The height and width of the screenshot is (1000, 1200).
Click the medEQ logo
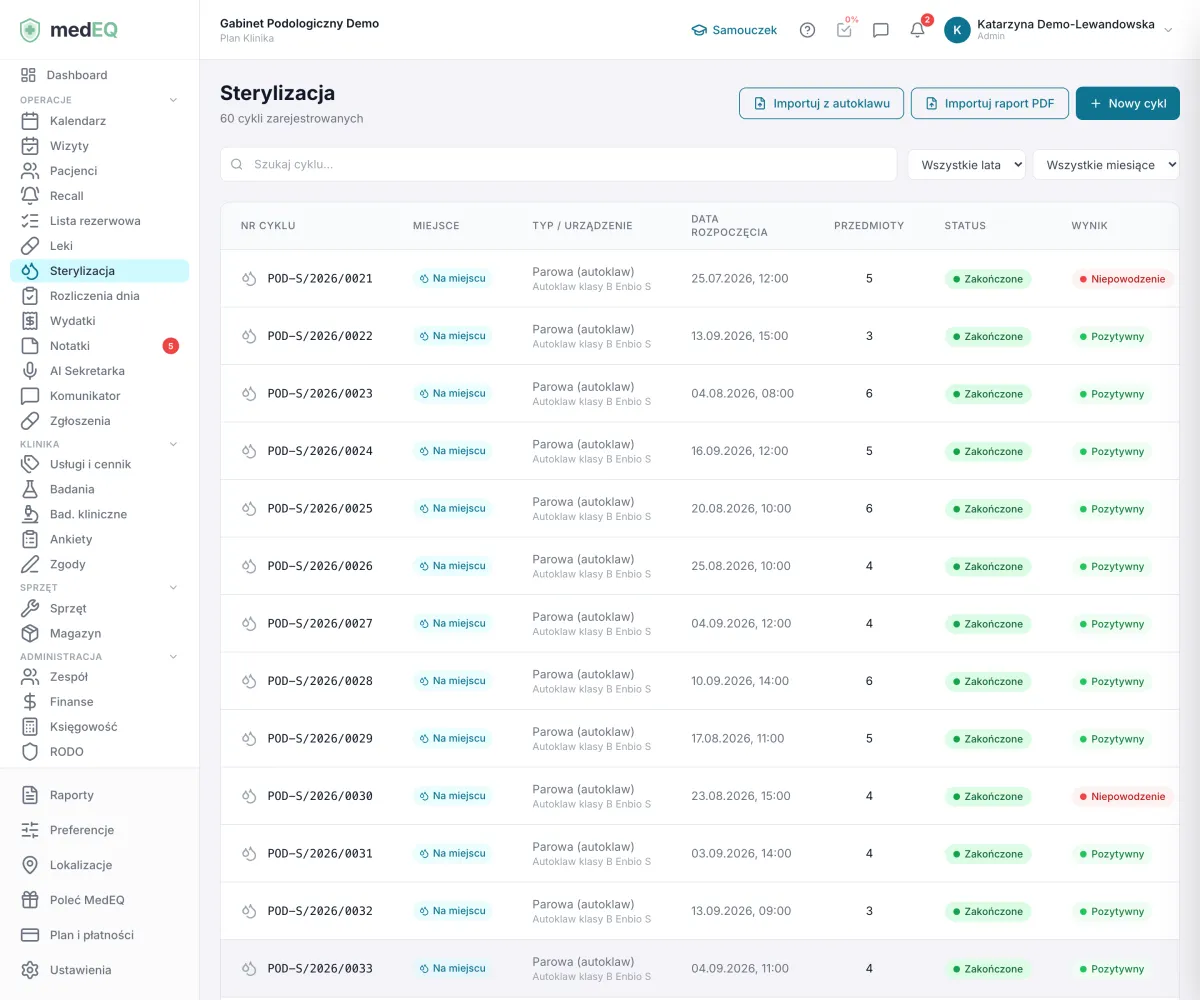[x=69, y=30]
